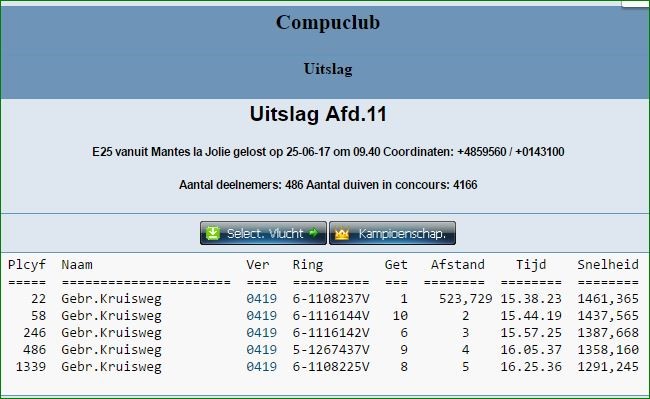This screenshot has width=650, height=399.
Task: Click the Uitslag subtitle in the header
Action: point(327,69)
